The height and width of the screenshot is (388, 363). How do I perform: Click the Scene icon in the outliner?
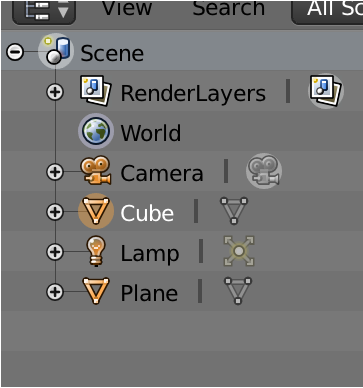click(x=56, y=51)
